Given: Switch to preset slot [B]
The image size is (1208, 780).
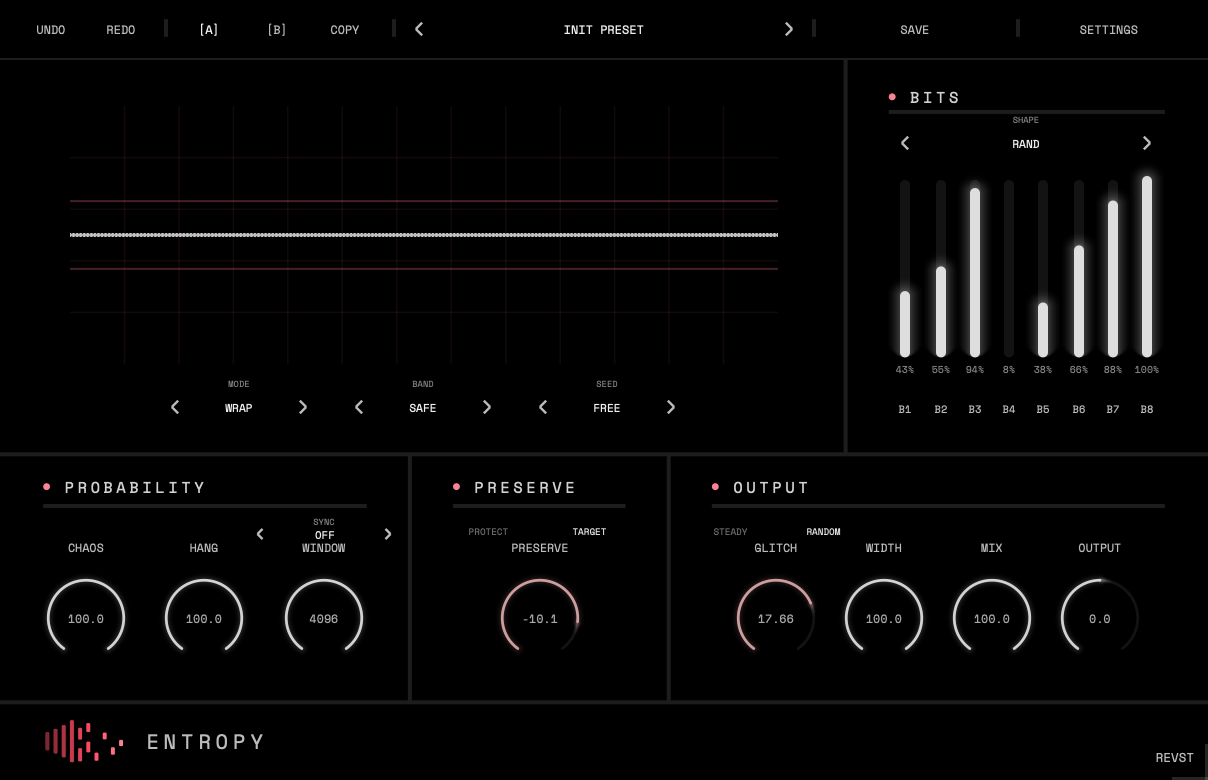Looking at the screenshot, I should pyautogui.click(x=277, y=30).
